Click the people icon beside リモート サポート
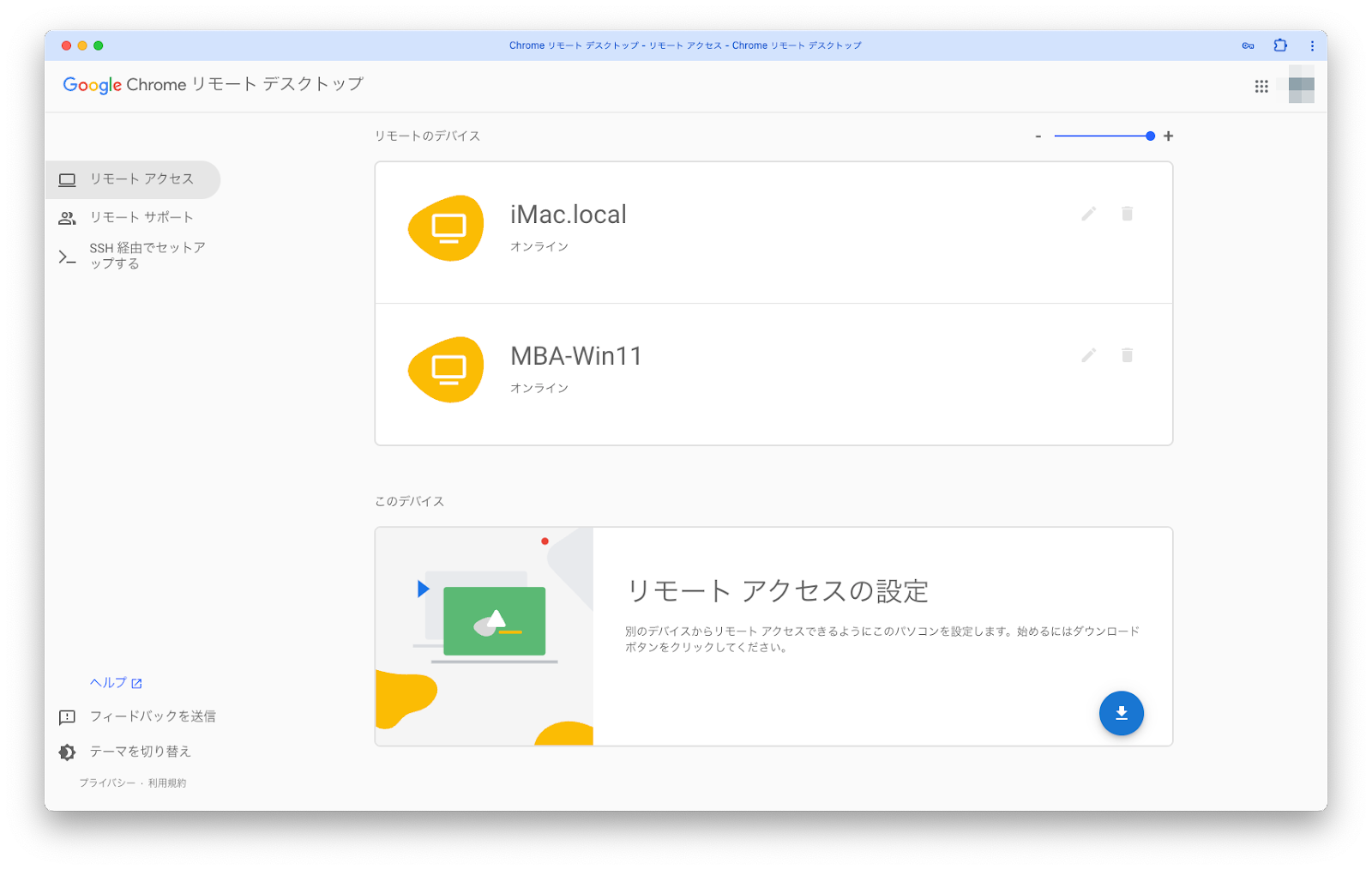Viewport: 1372px width, 870px height. tap(67, 218)
